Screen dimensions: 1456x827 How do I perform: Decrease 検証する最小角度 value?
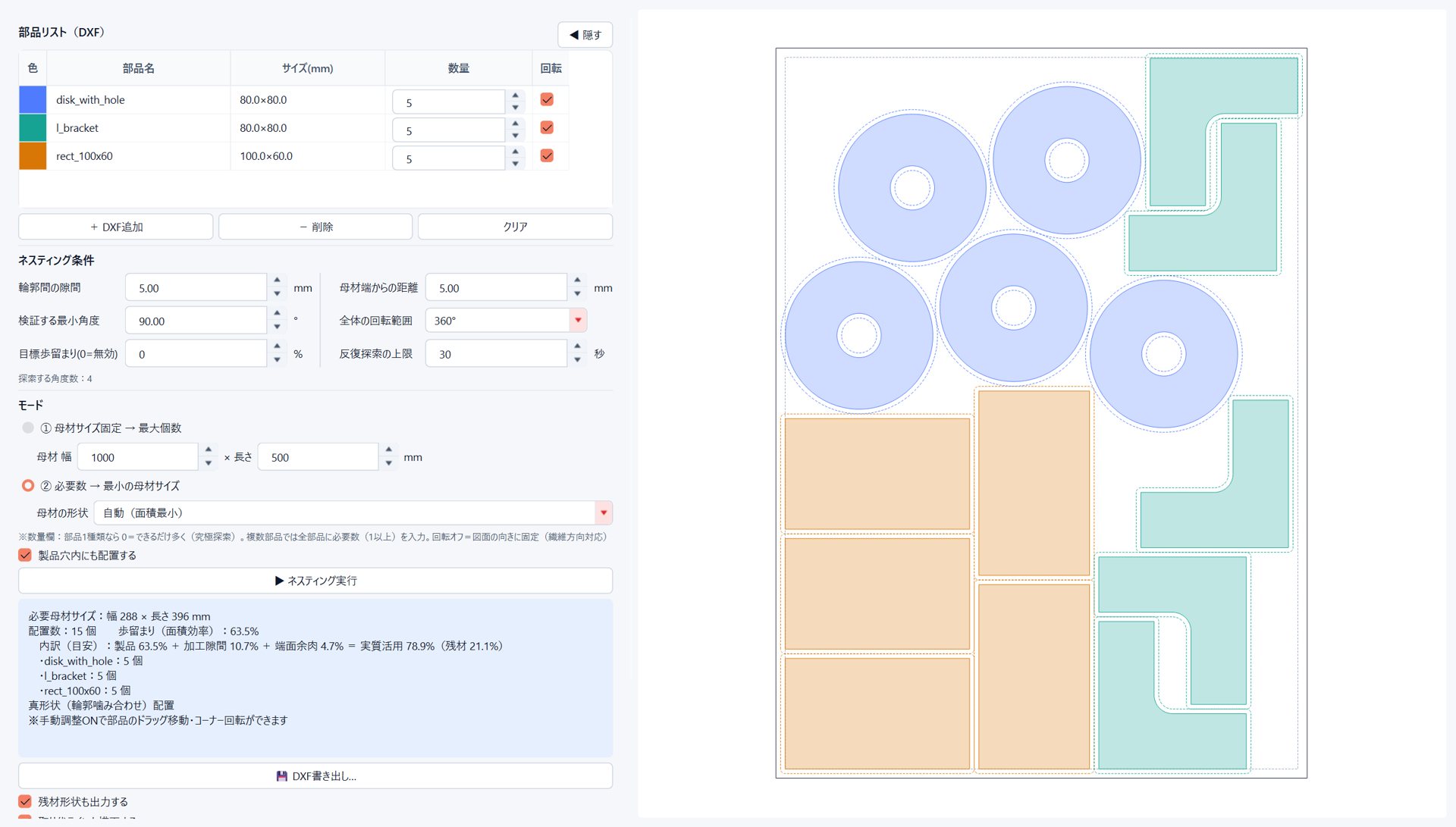click(x=278, y=326)
